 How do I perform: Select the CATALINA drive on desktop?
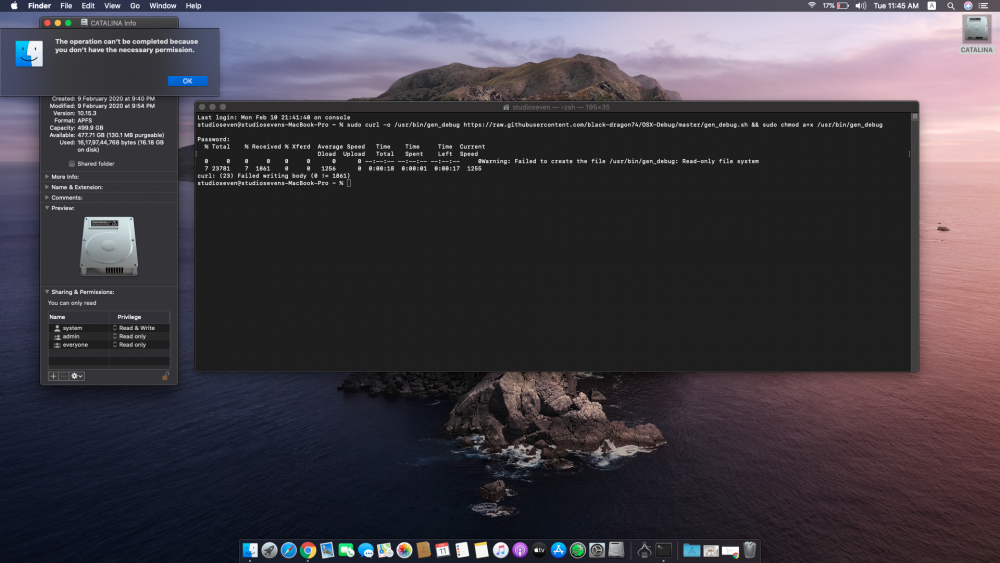point(976,31)
